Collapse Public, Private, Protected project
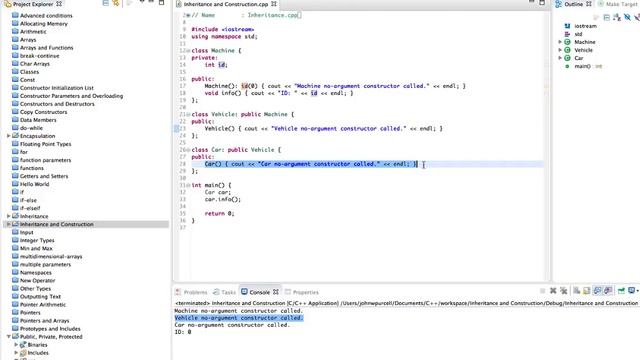Screen dimensions: 640x360 pos(9,337)
